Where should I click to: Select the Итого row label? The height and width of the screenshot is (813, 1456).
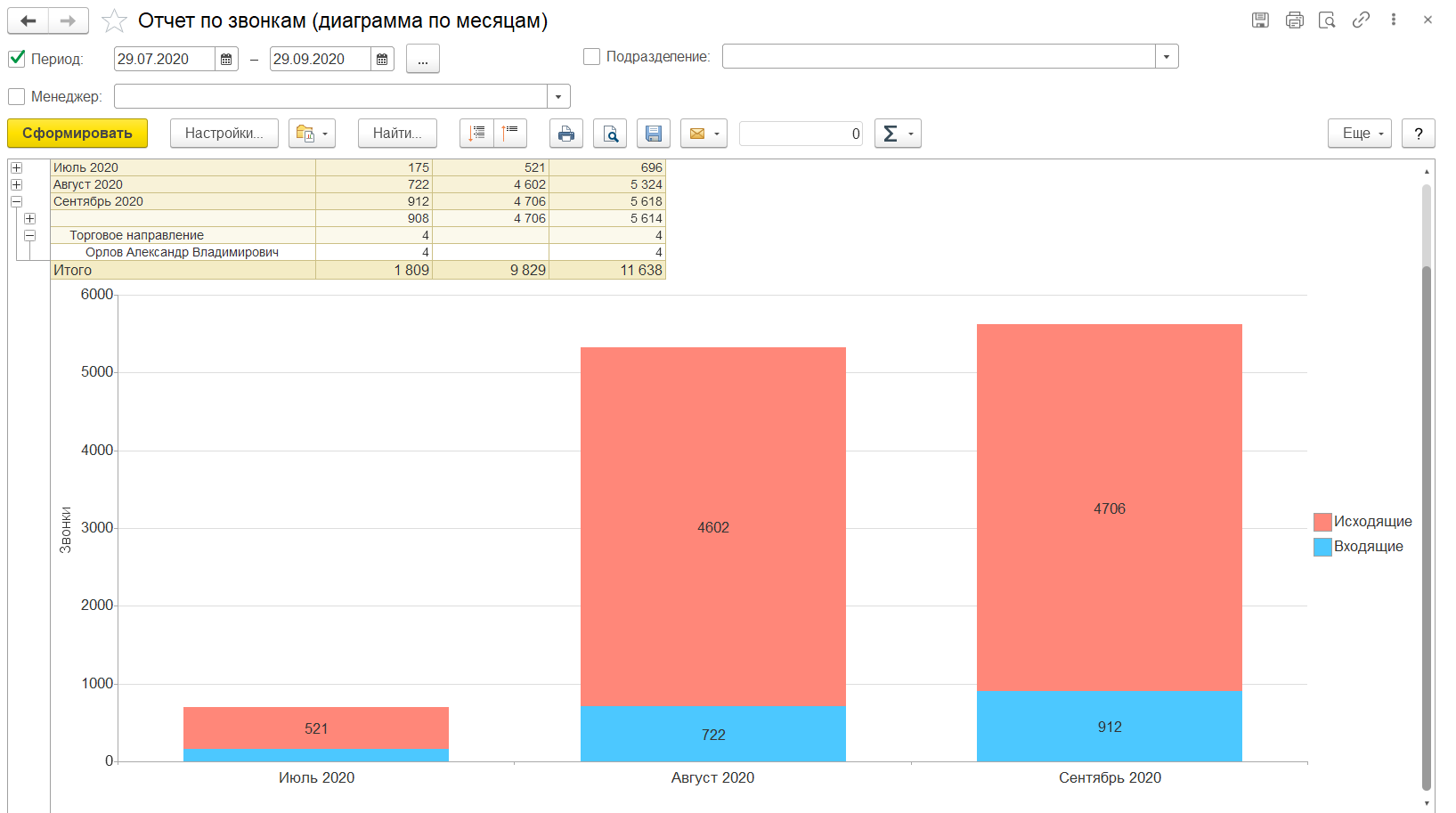72,270
